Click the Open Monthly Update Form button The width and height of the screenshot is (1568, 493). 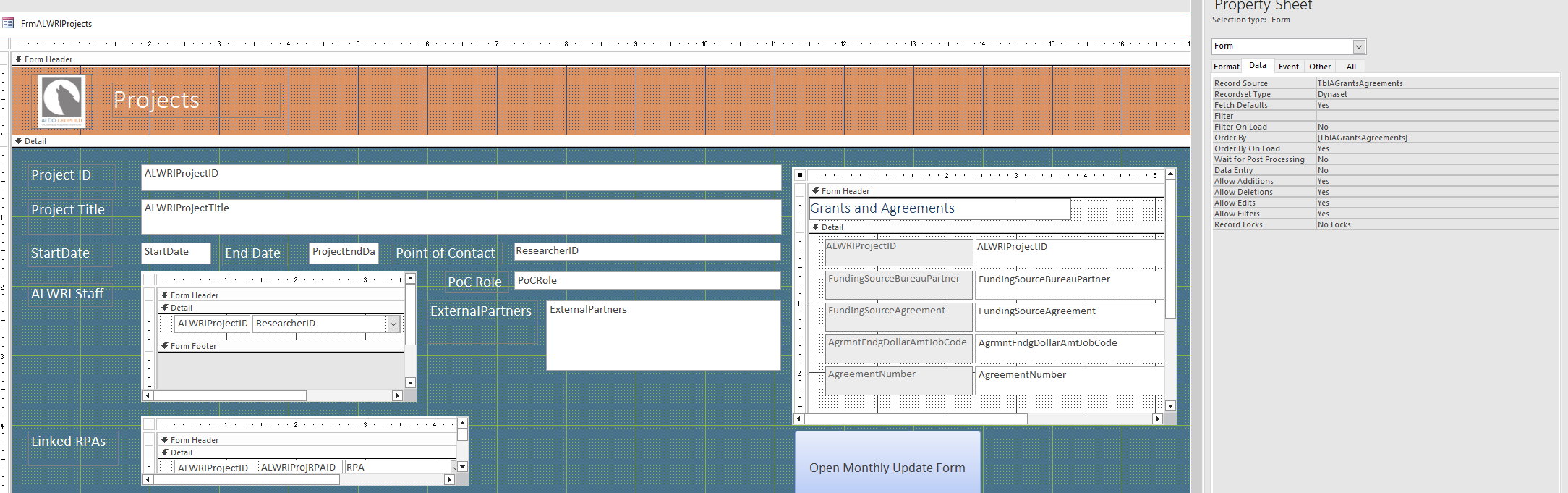887,467
